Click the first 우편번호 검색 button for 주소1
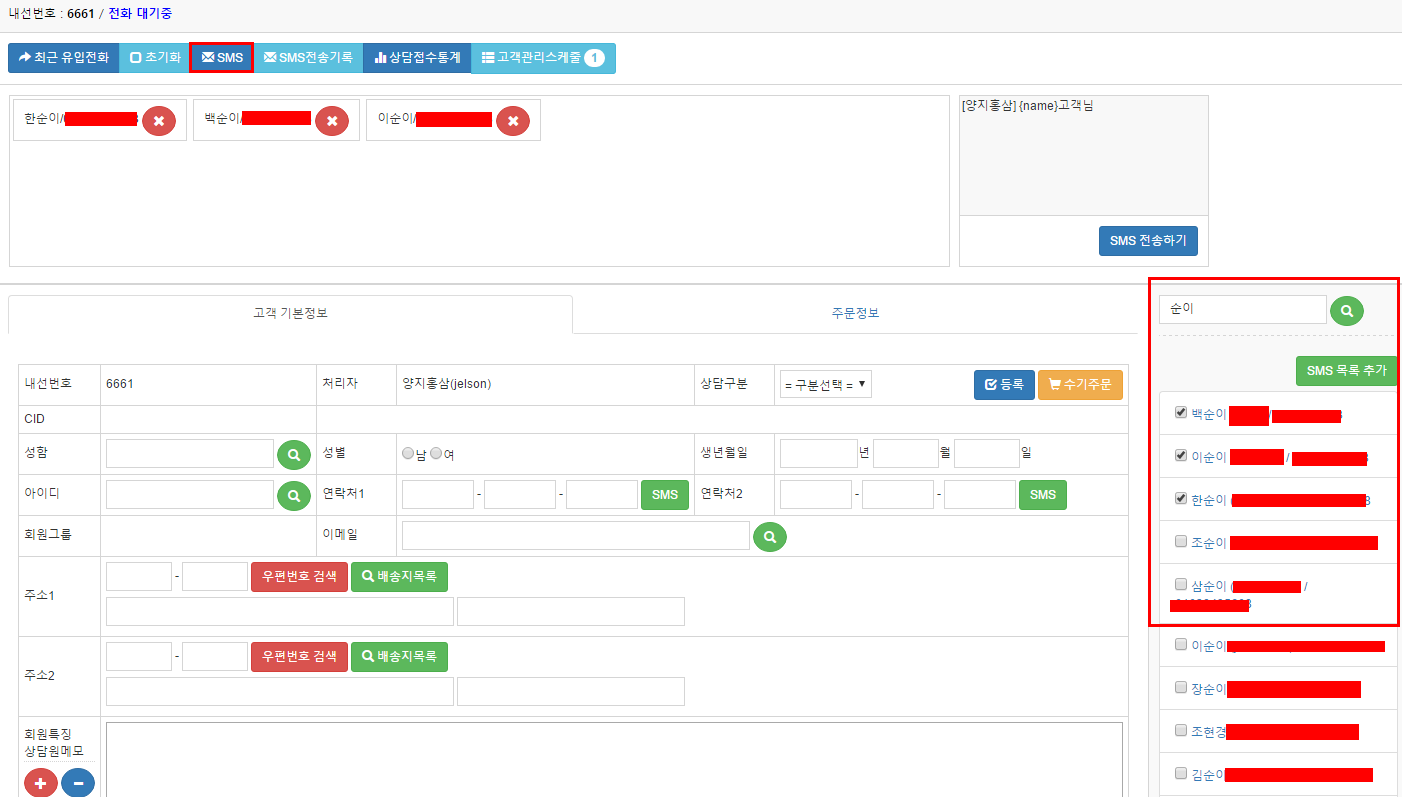 (x=299, y=577)
